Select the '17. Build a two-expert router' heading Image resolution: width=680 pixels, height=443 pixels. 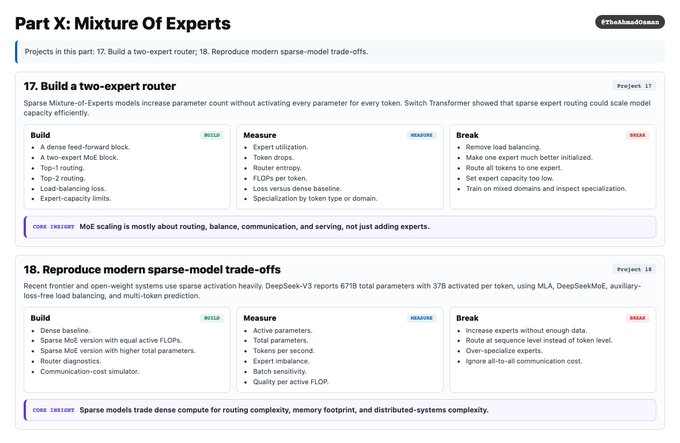[100, 86]
